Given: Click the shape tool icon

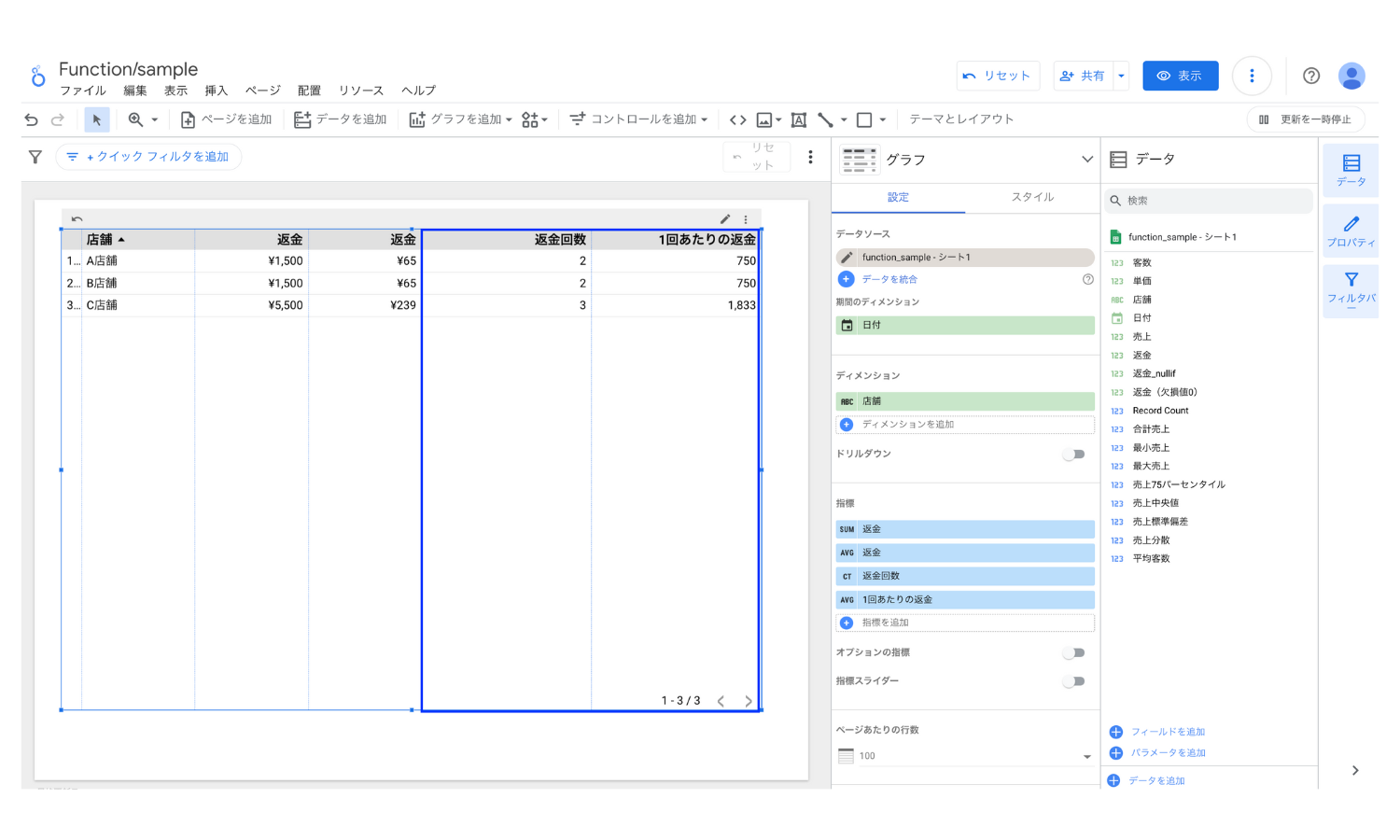Looking at the screenshot, I should coord(867,119).
